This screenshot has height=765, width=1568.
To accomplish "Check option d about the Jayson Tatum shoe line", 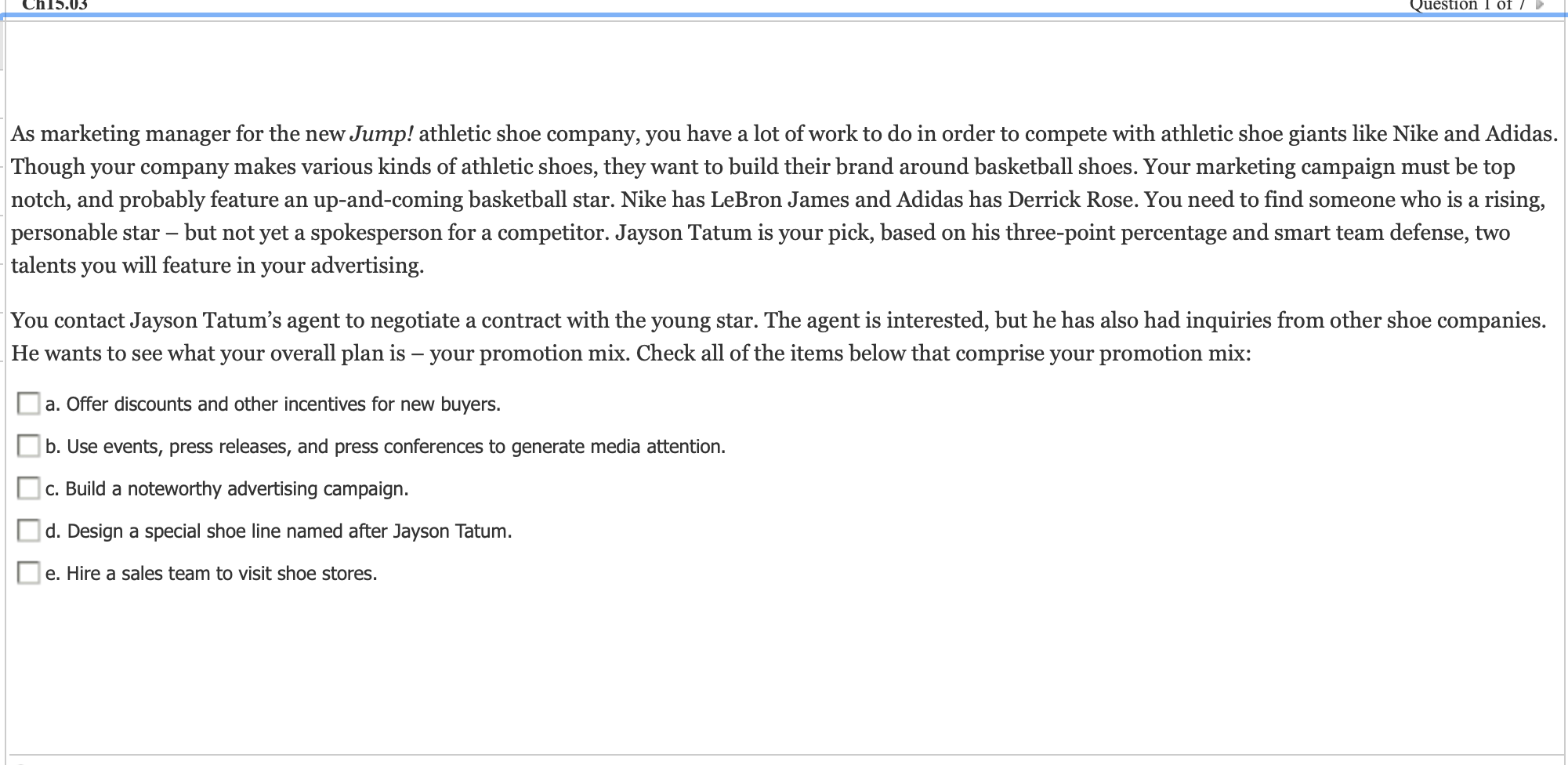I will pyautogui.click(x=28, y=531).
